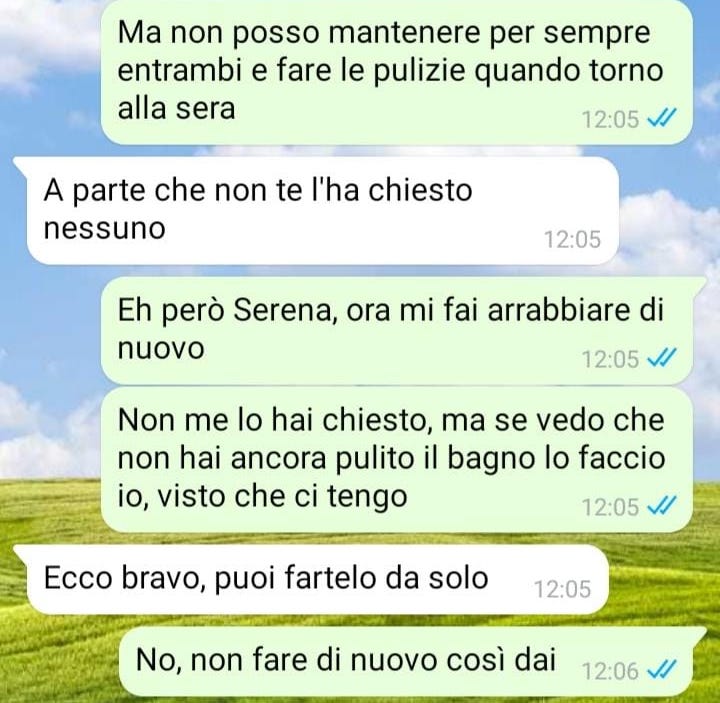Screen dimensions: 720x703
Task: Tap the 12:05 timestamp on 'alla sera' bubble
Action: point(610,119)
